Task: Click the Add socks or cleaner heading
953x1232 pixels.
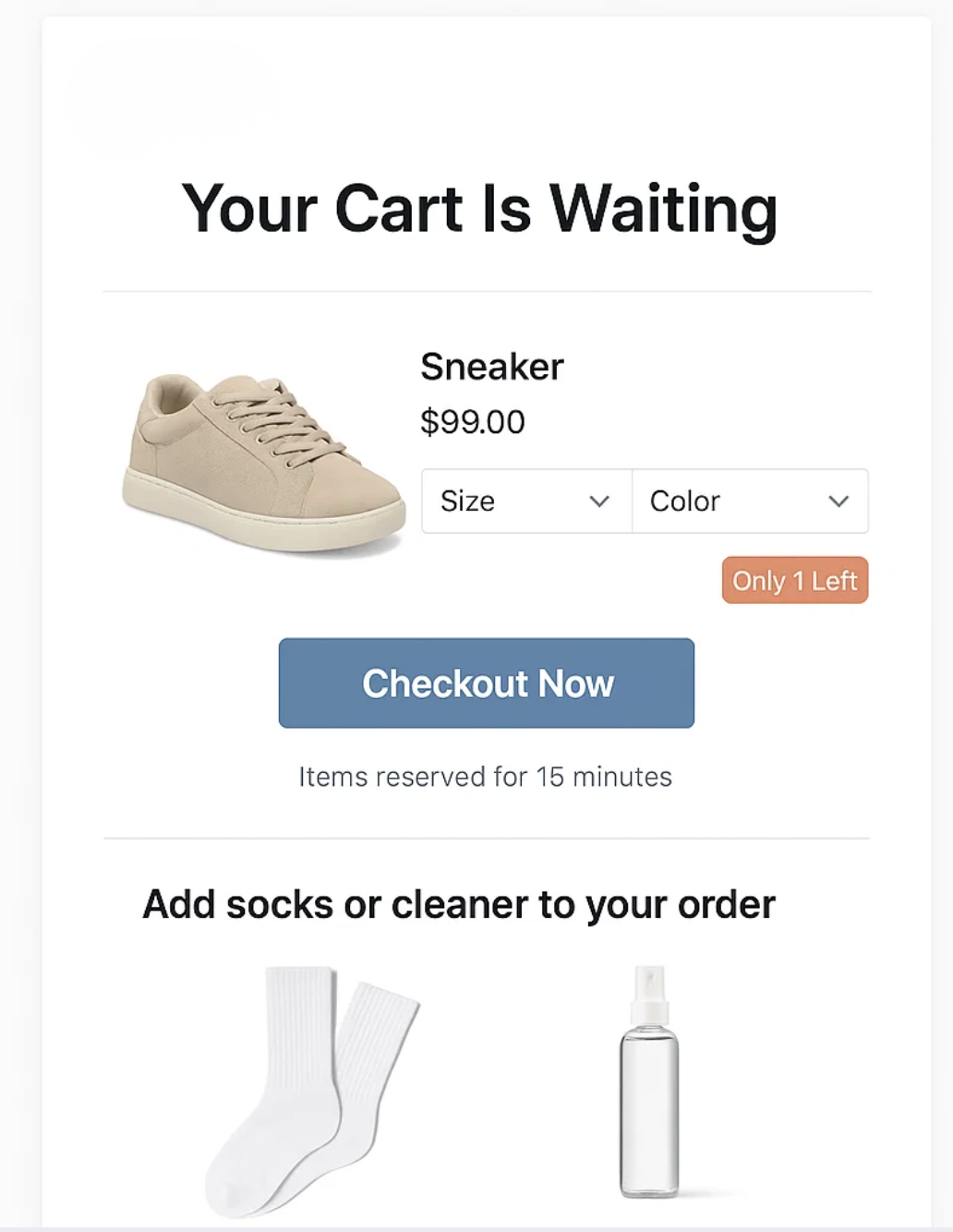Action: point(459,905)
